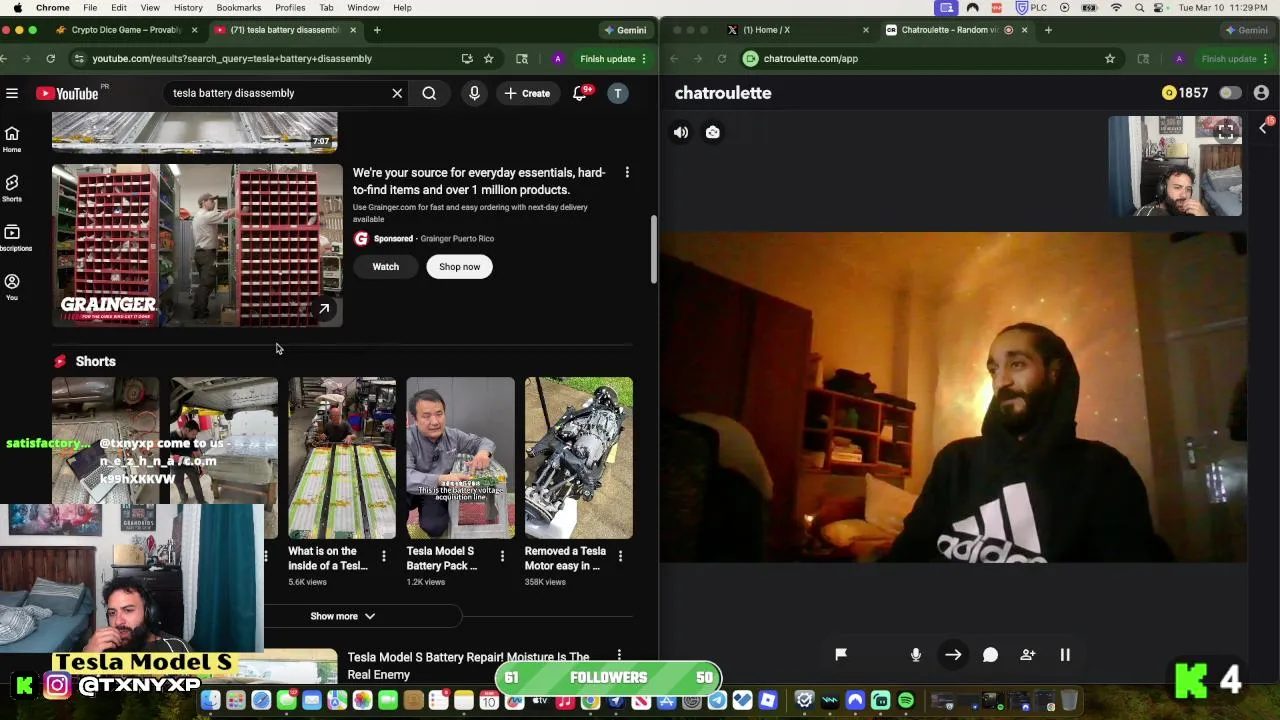Image resolution: width=1280 pixels, height=720 pixels.
Task: Click the YouTube results page scrollbar
Action: click(654, 250)
